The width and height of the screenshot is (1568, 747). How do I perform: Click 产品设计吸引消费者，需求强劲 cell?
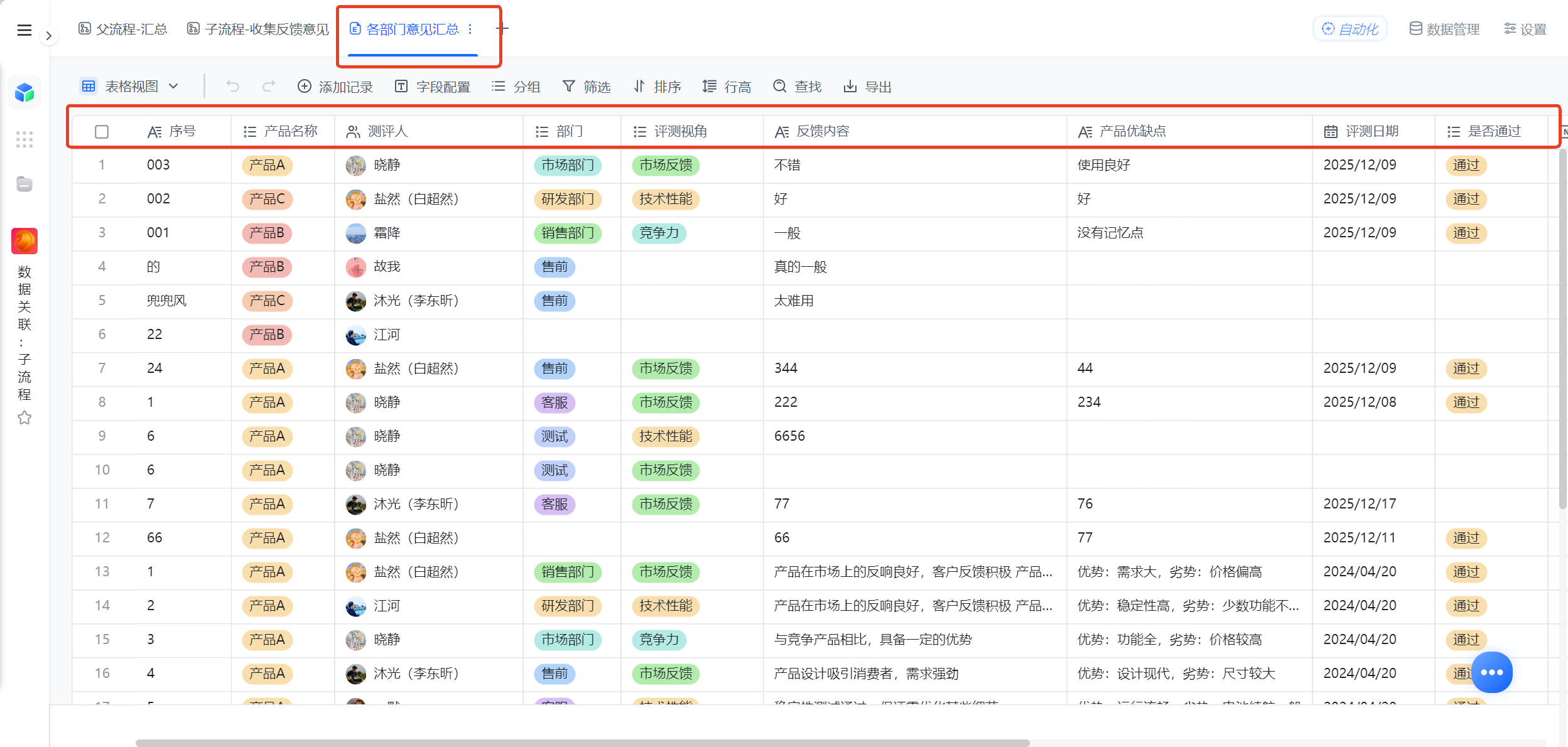coord(915,674)
